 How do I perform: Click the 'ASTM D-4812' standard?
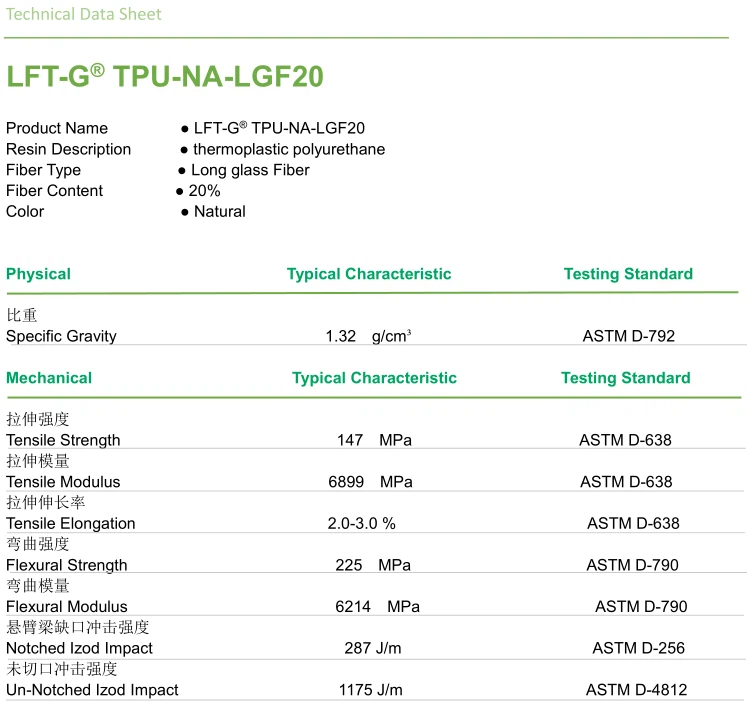(636, 690)
